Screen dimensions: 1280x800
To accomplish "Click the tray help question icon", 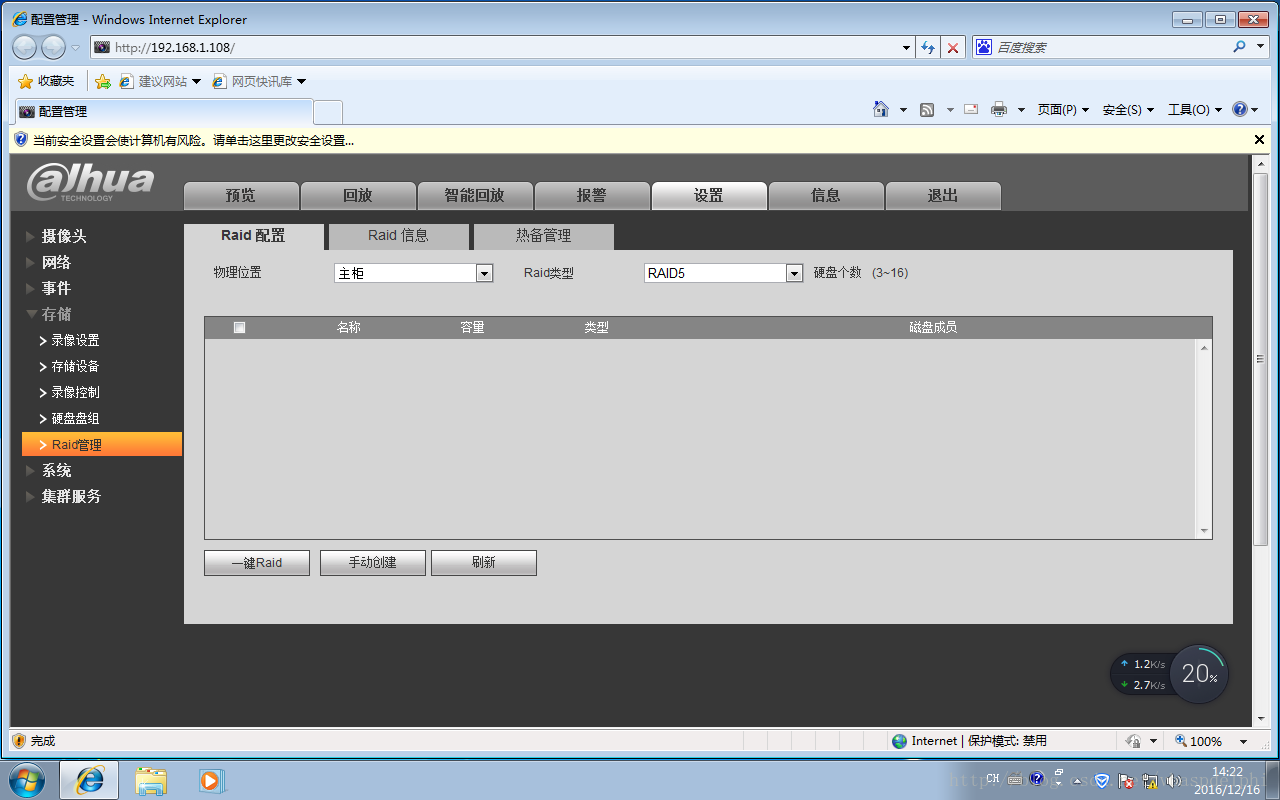I will pyautogui.click(x=1037, y=778).
